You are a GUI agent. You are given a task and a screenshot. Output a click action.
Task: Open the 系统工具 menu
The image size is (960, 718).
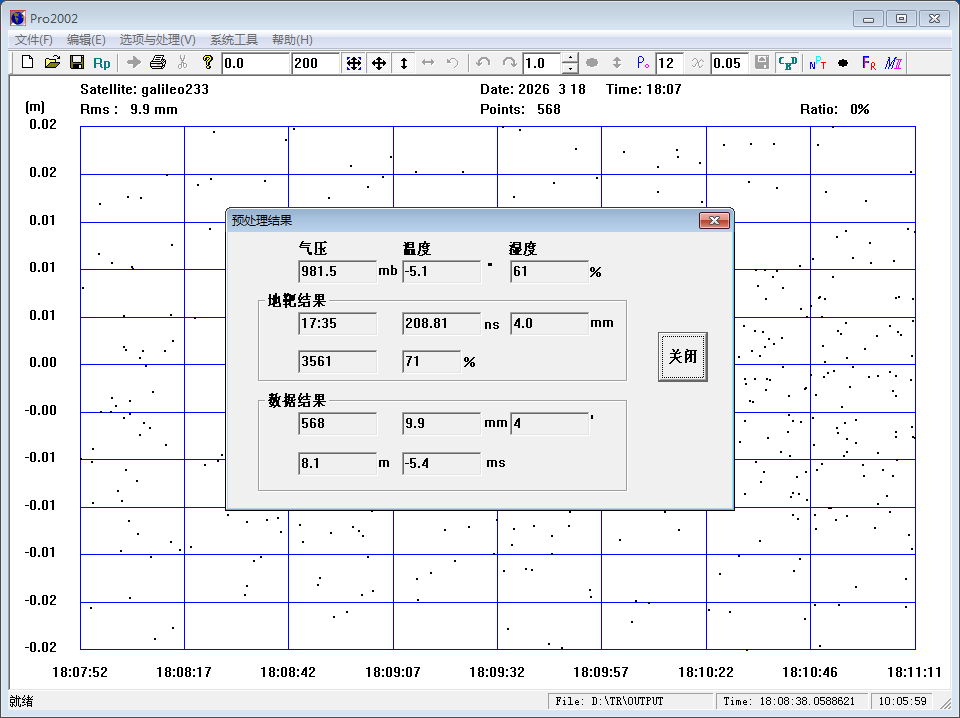[x=233, y=40]
